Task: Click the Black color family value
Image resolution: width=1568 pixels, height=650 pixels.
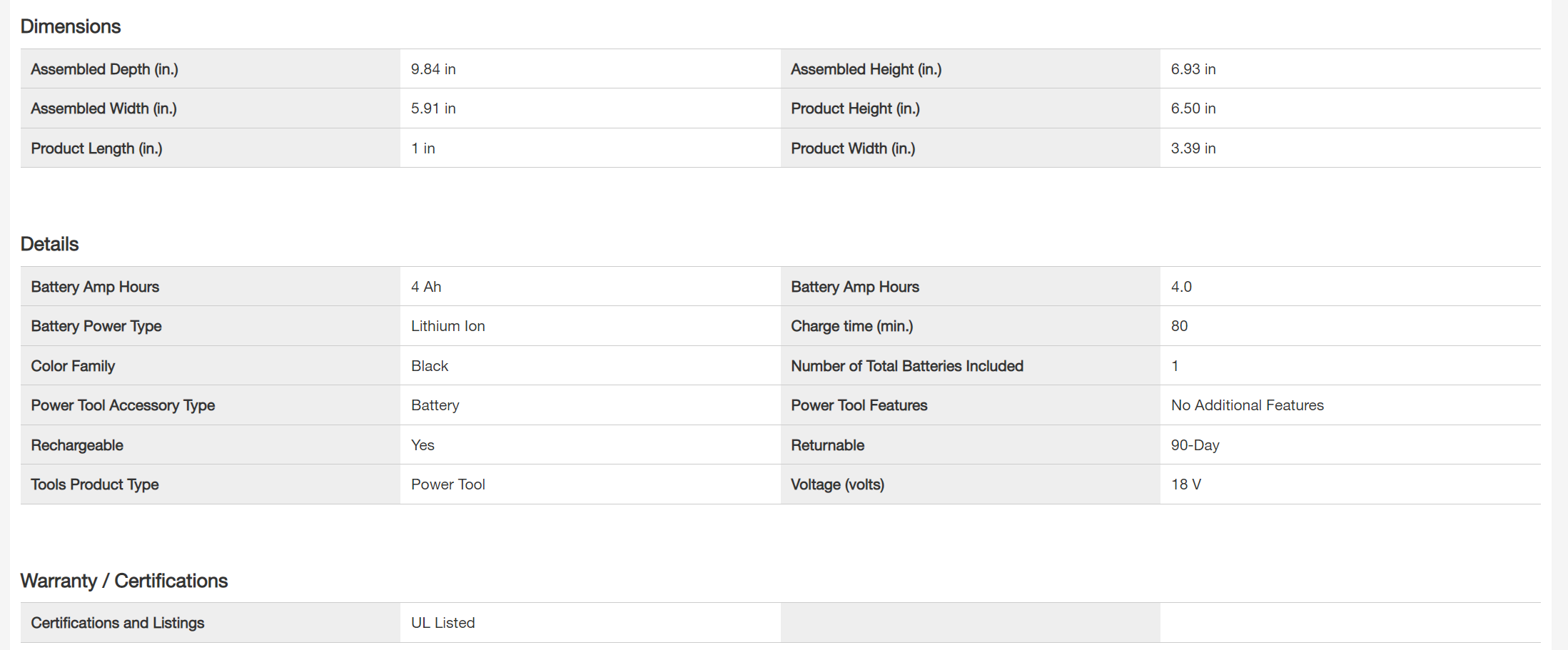Action: pyautogui.click(x=430, y=366)
